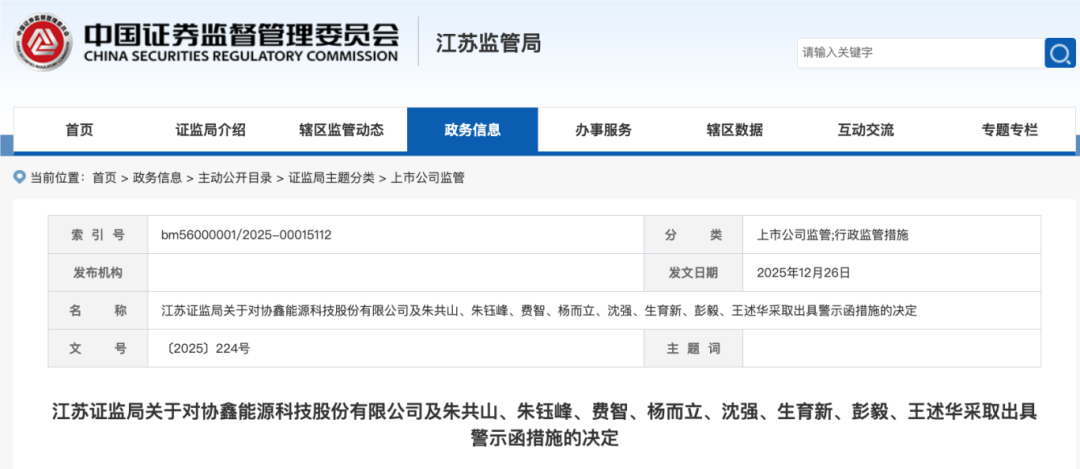The image size is (1080, 469).
Task: Click the 主动公开目录 breadcrumb link
Action: (235, 178)
